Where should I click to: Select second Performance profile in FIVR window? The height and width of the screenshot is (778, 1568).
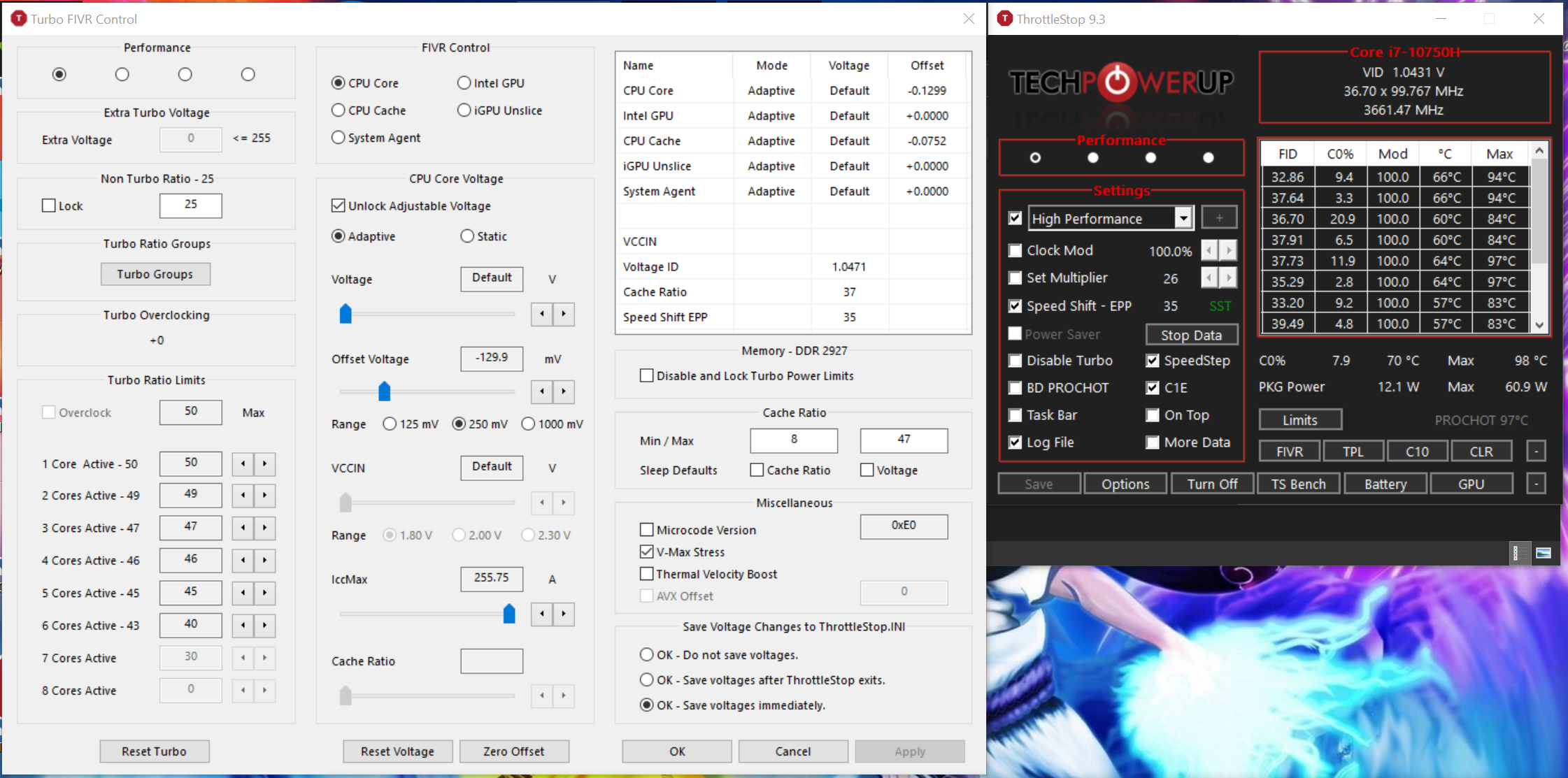pos(122,74)
